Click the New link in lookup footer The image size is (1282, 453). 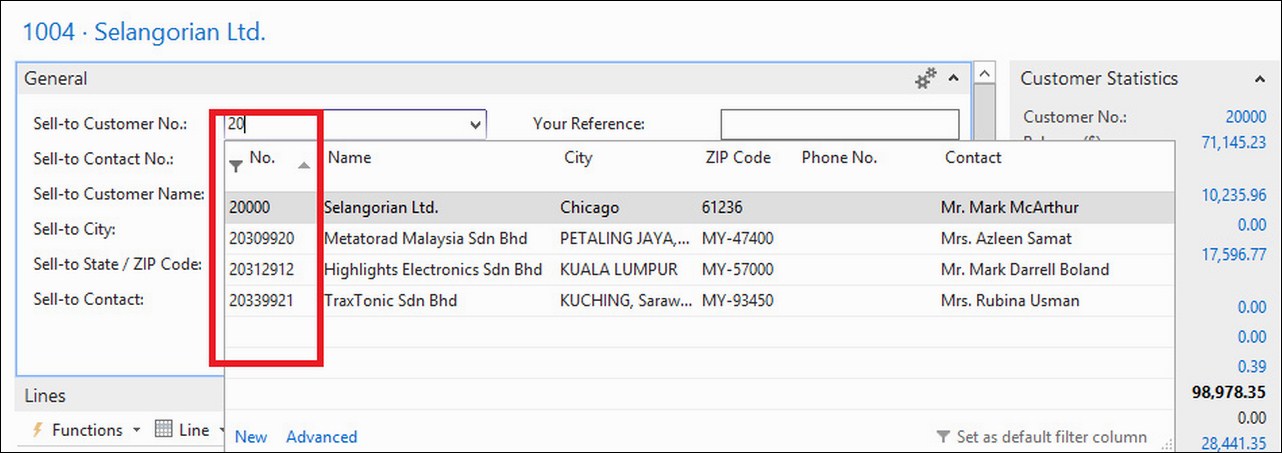tap(251, 437)
